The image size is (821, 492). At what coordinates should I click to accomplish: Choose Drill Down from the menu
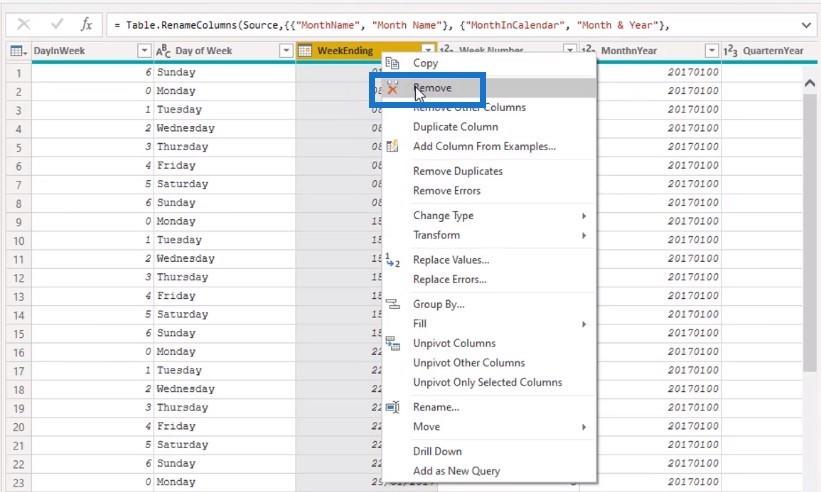click(x=489, y=451)
